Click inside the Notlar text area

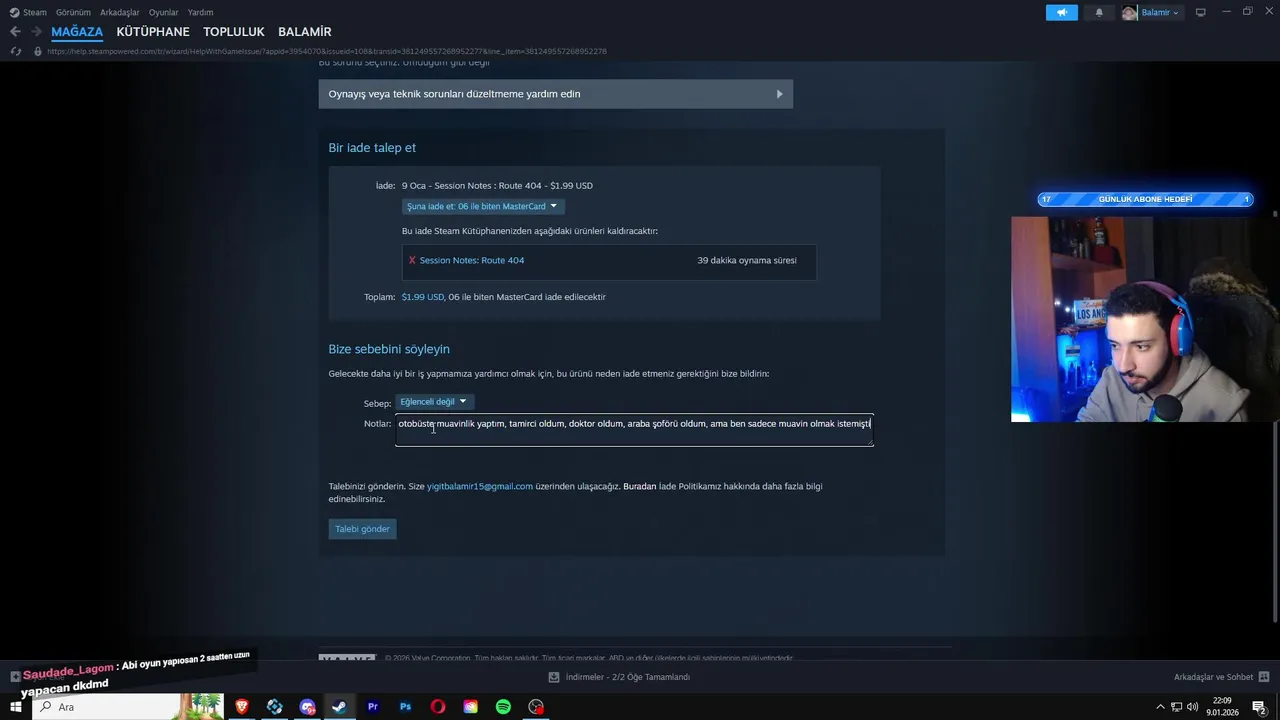tap(634, 430)
